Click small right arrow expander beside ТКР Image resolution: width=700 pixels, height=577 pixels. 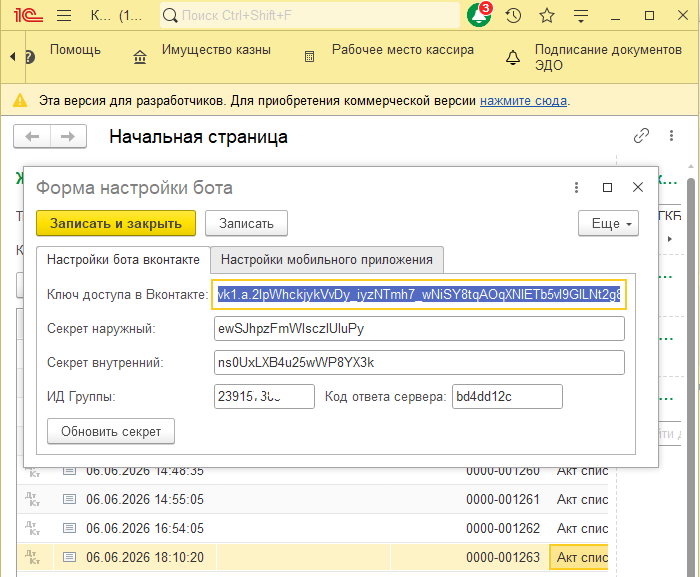pos(670,239)
